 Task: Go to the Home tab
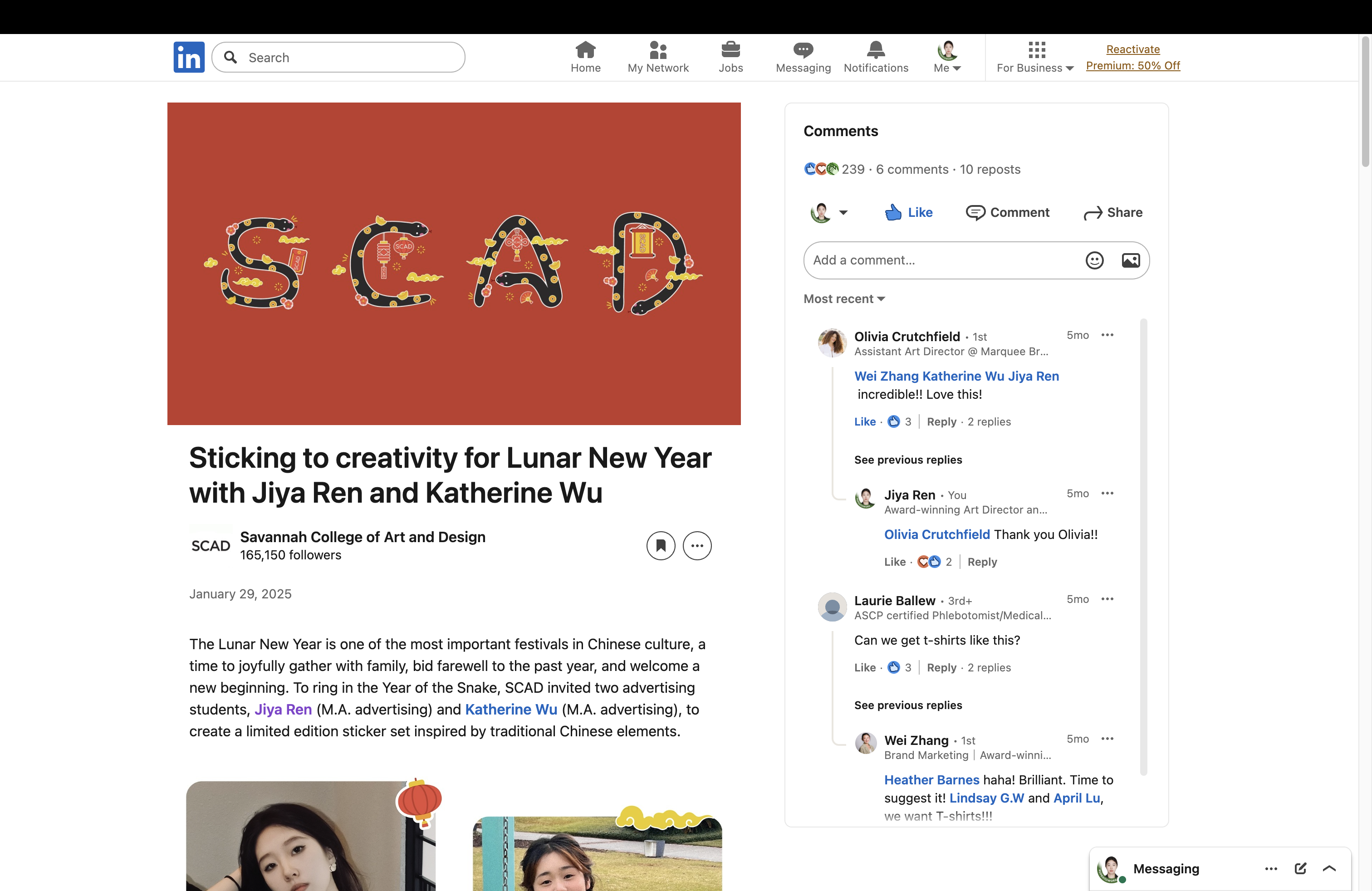[585, 57]
